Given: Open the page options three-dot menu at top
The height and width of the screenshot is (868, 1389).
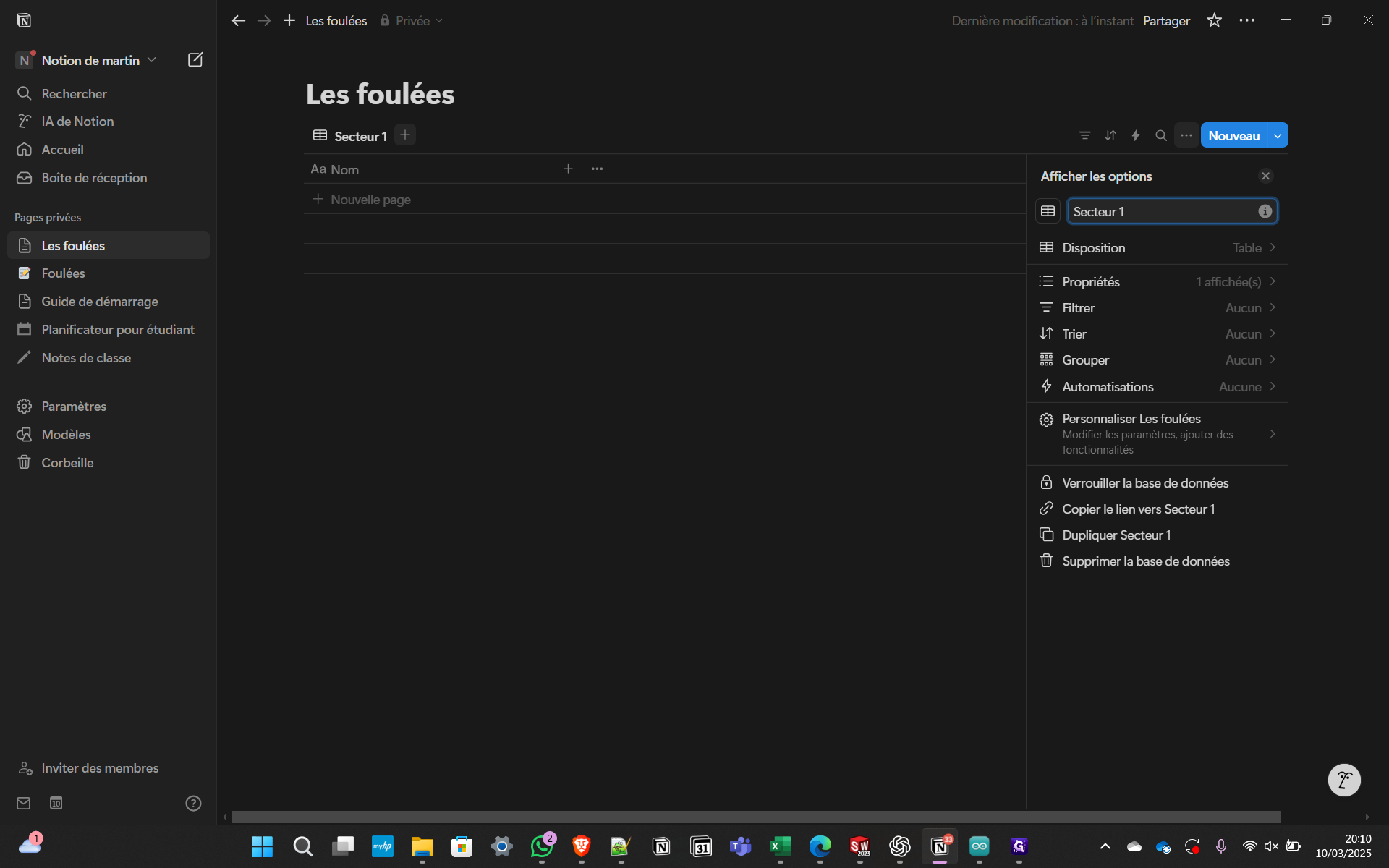Looking at the screenshot, I should tap(1247, 21).
